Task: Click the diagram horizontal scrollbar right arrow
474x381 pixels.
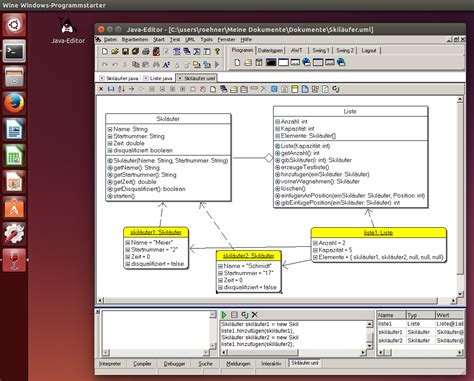Action: pyautogui.click(x=453, y=301)
